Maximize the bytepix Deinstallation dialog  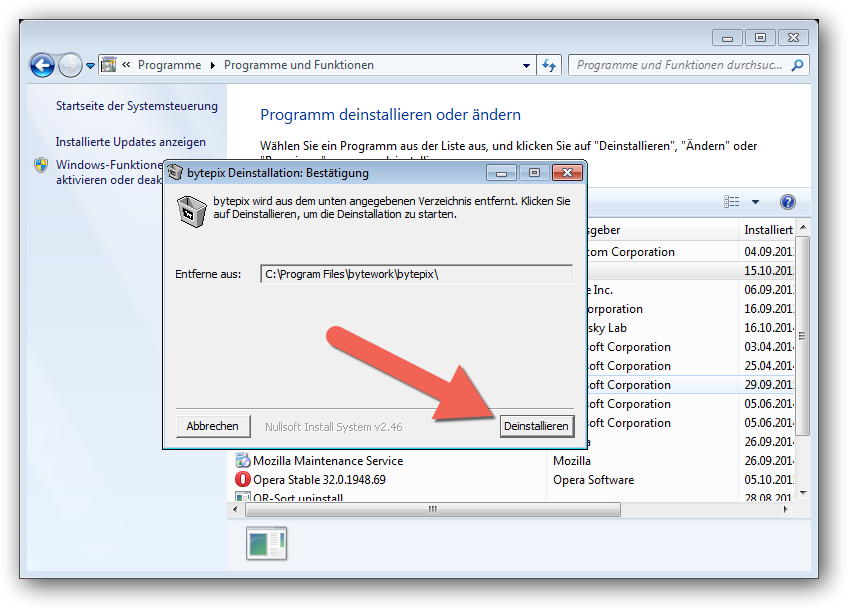click(534, 173)
